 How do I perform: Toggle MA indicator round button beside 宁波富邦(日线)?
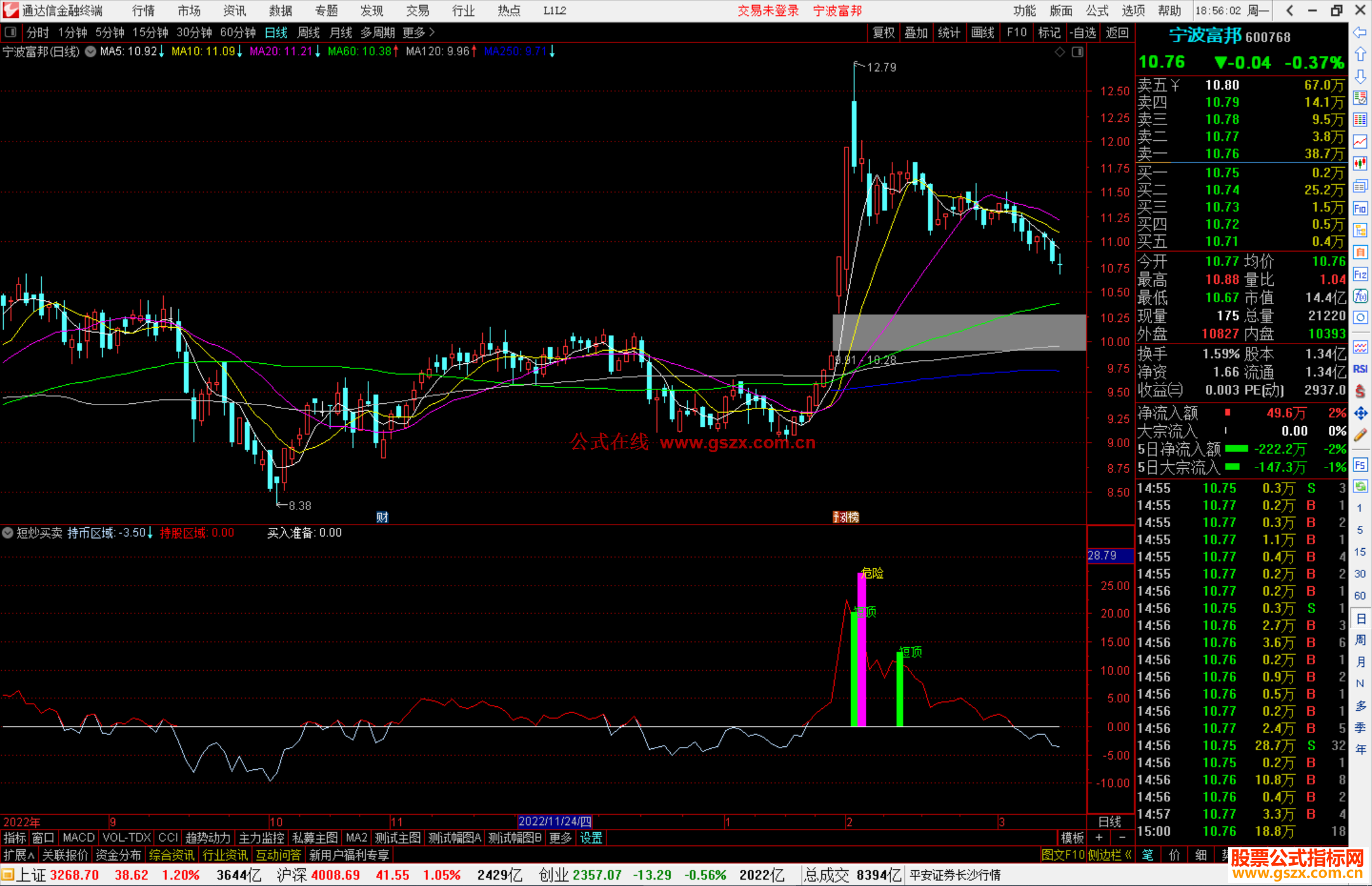90,51
